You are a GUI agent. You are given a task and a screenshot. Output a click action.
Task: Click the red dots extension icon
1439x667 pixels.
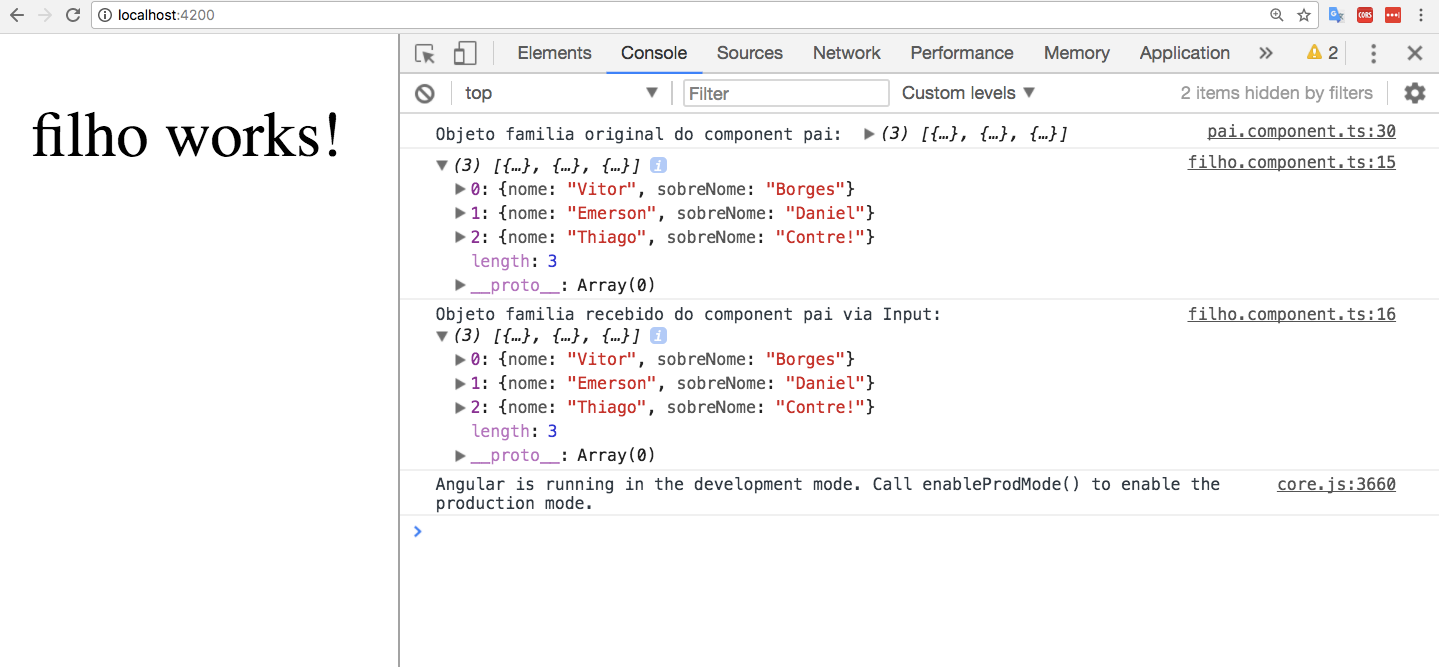coord(1393,15)
